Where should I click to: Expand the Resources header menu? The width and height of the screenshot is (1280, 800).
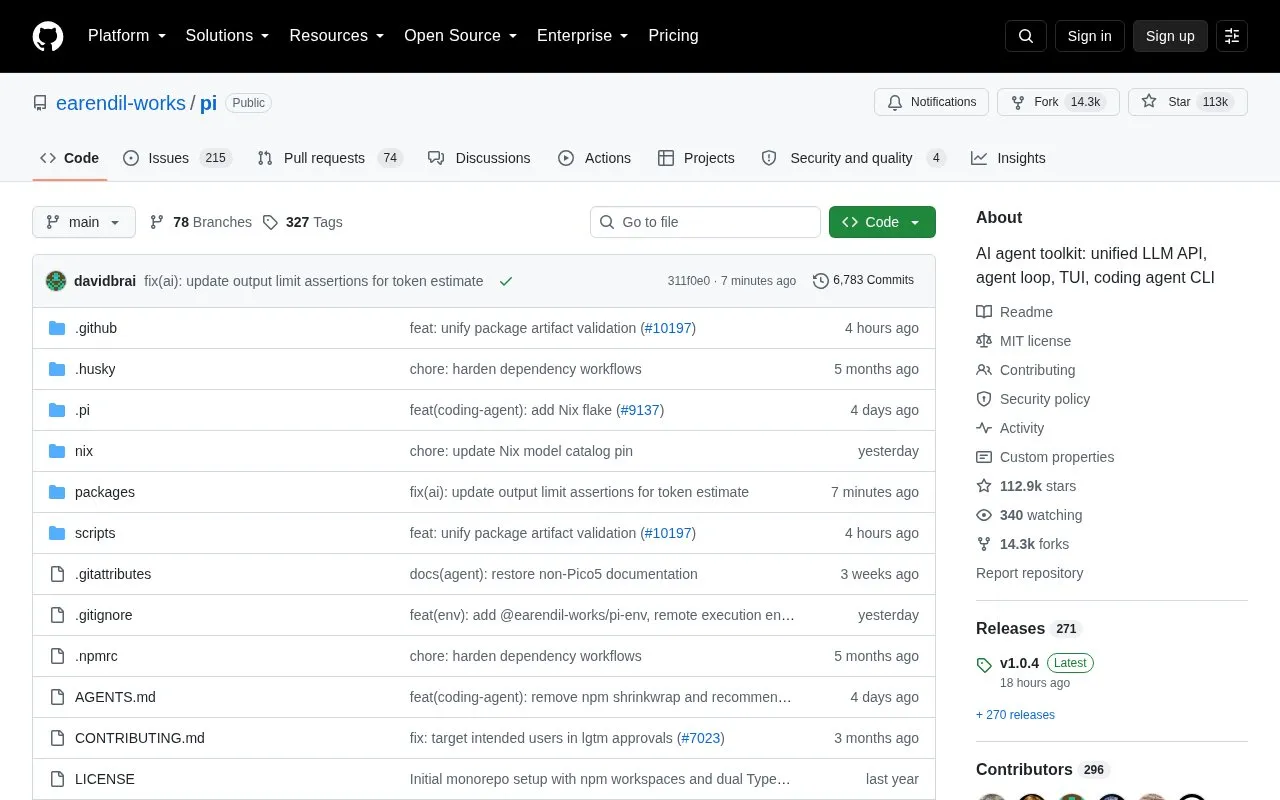pos(337,36)
